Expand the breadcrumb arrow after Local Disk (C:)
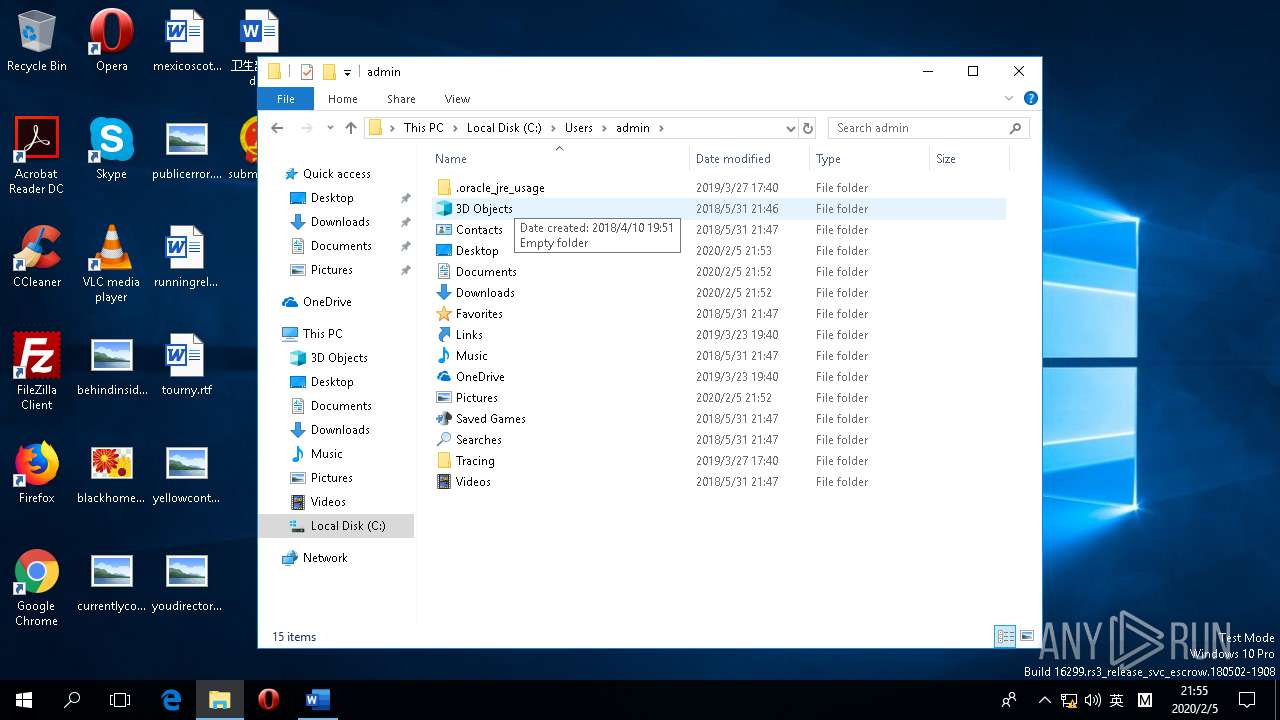Image resolution: width=1280 pixels, height=720 pixels. click(553, 128)
